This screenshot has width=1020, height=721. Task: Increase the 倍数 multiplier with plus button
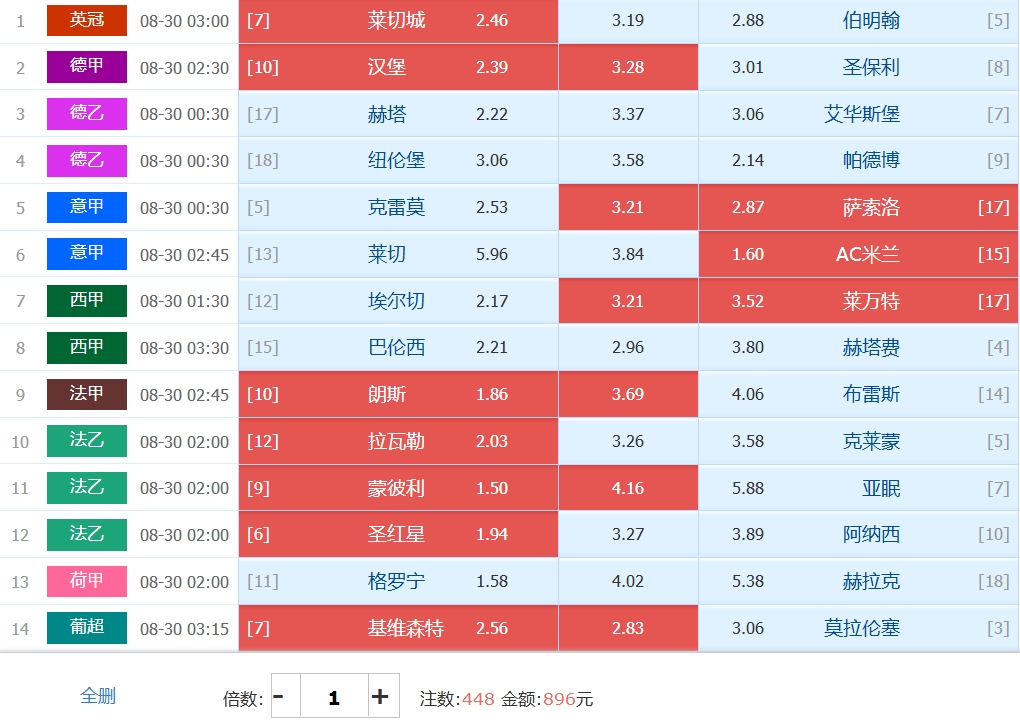[383, 696]
